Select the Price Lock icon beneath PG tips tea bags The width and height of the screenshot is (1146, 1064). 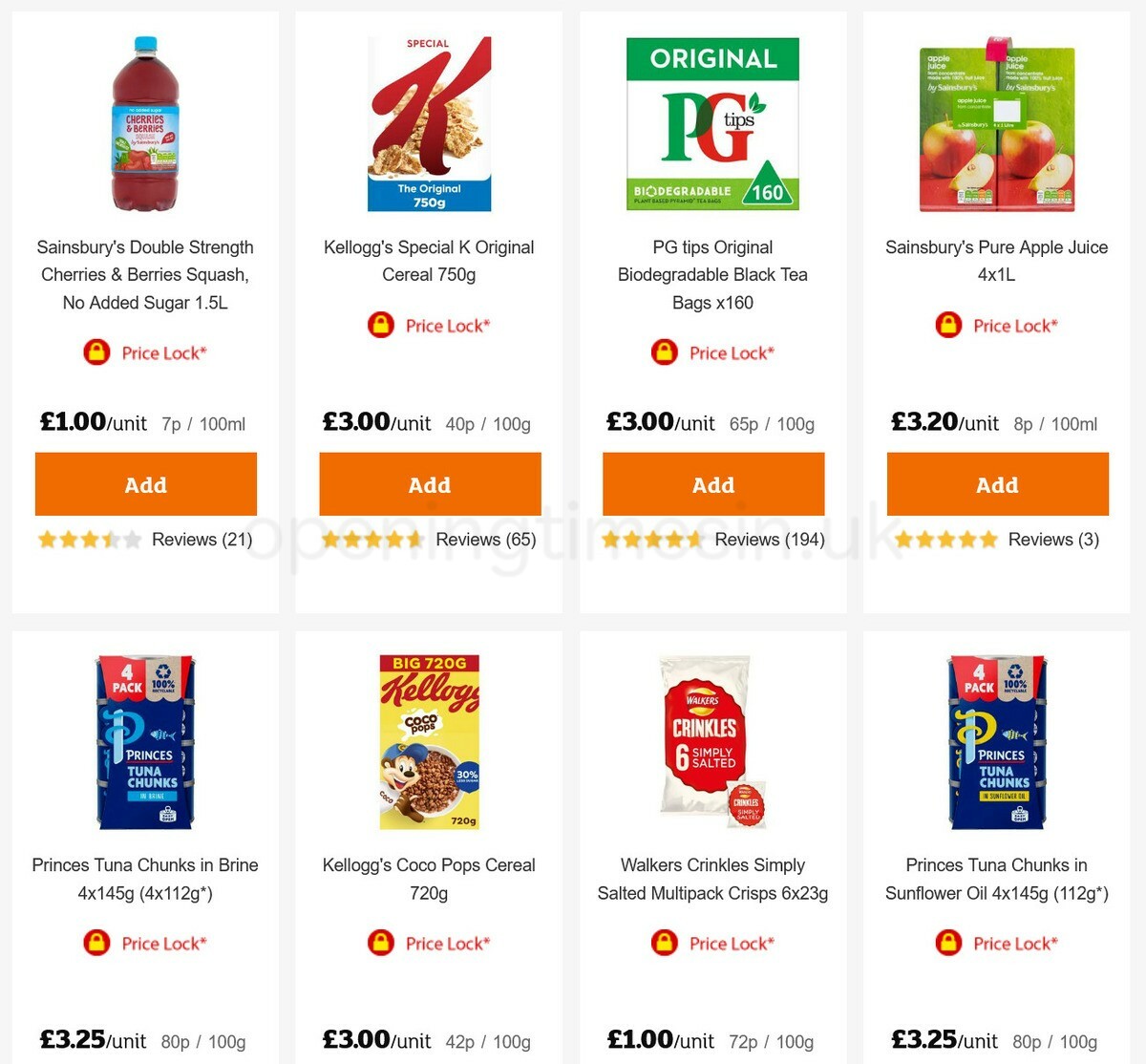665,351
